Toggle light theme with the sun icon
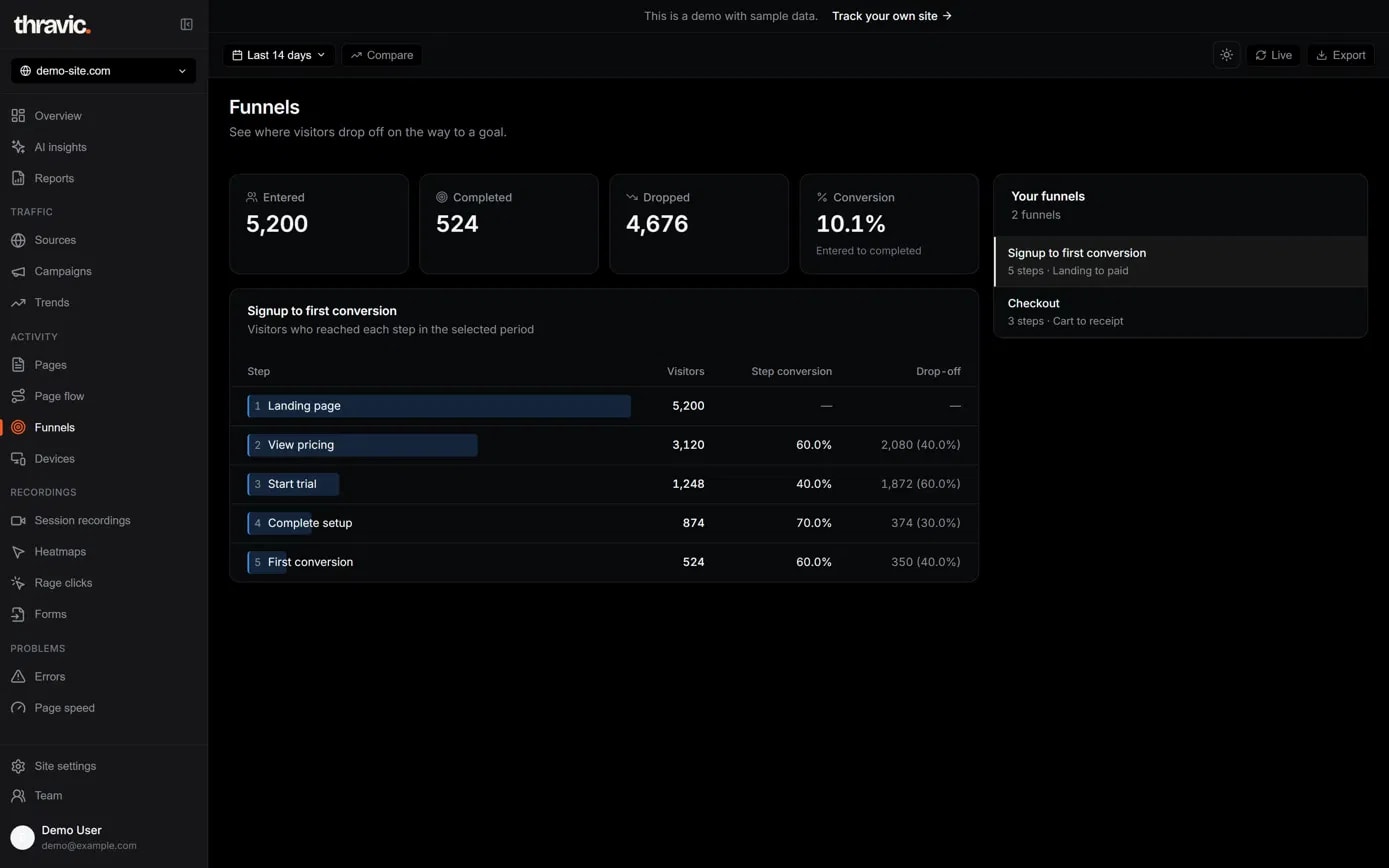 [x=1226, y=55]
